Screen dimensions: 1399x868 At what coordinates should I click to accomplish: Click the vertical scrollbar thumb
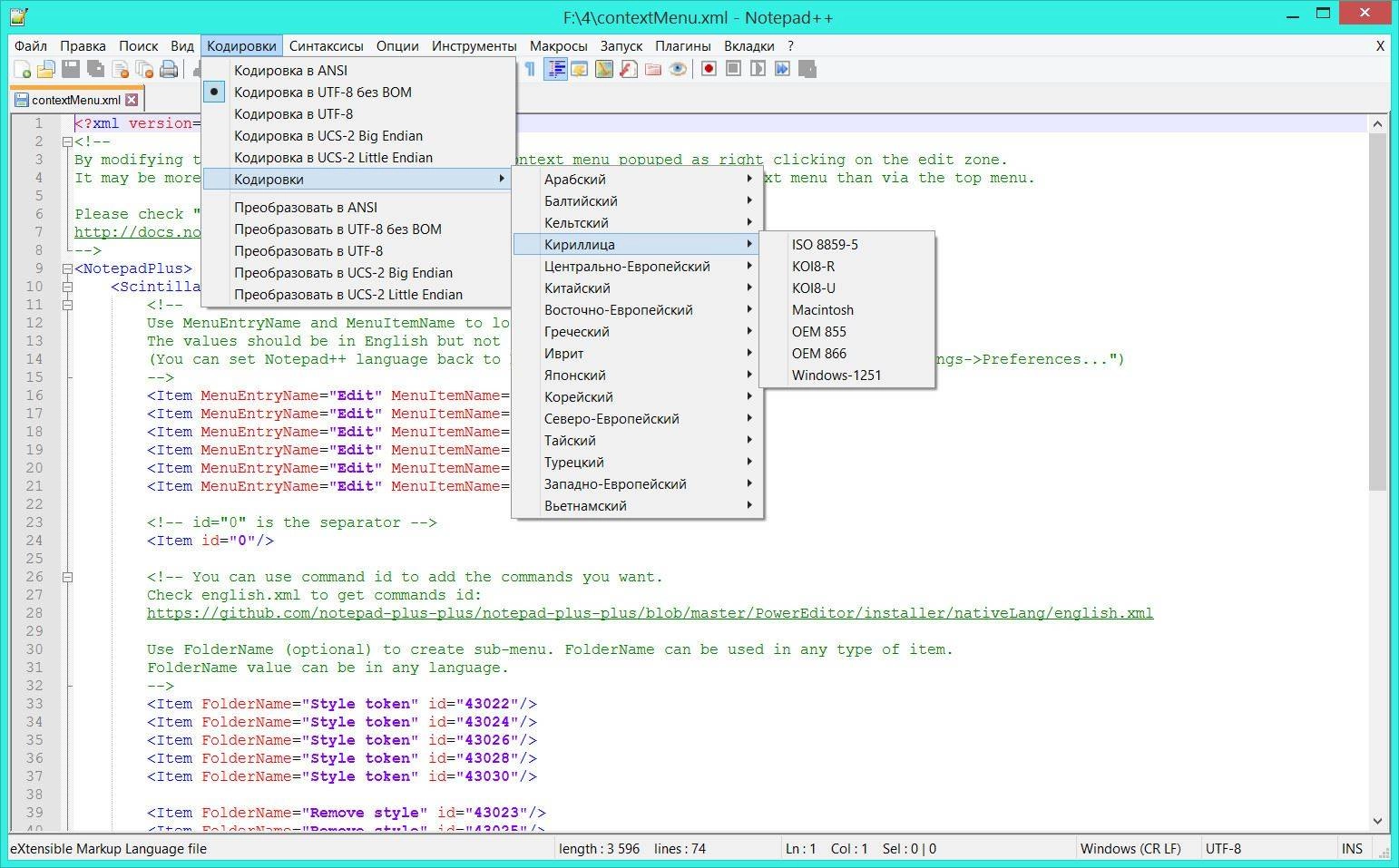click(x=1377, y=312)
